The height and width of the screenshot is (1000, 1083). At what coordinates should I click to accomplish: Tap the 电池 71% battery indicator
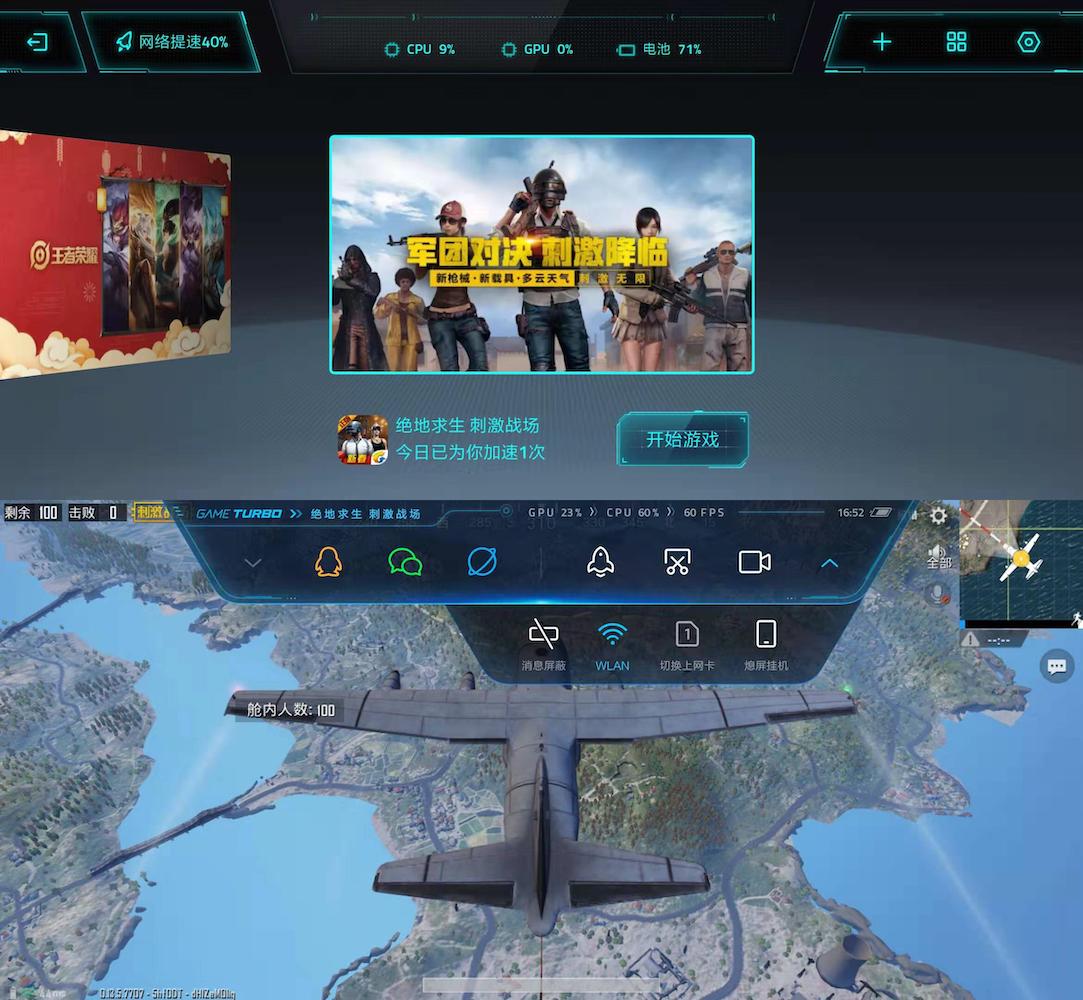(660, 49)
